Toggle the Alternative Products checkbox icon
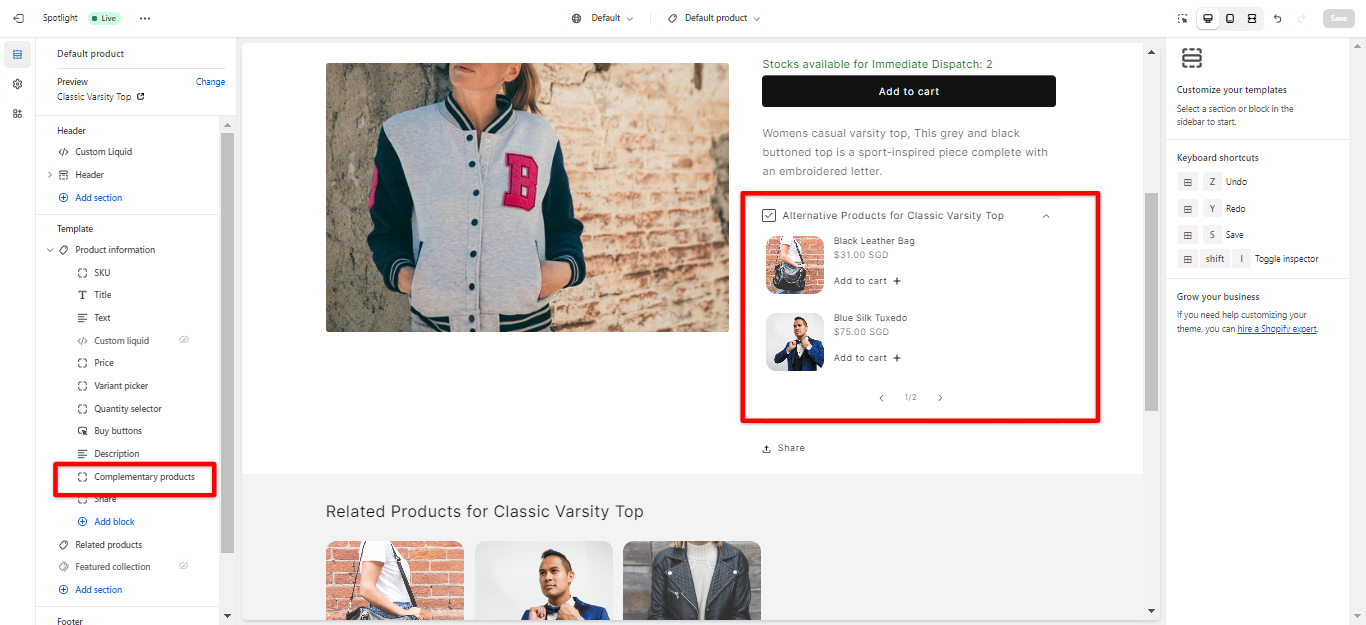 (x=769, y=215)
